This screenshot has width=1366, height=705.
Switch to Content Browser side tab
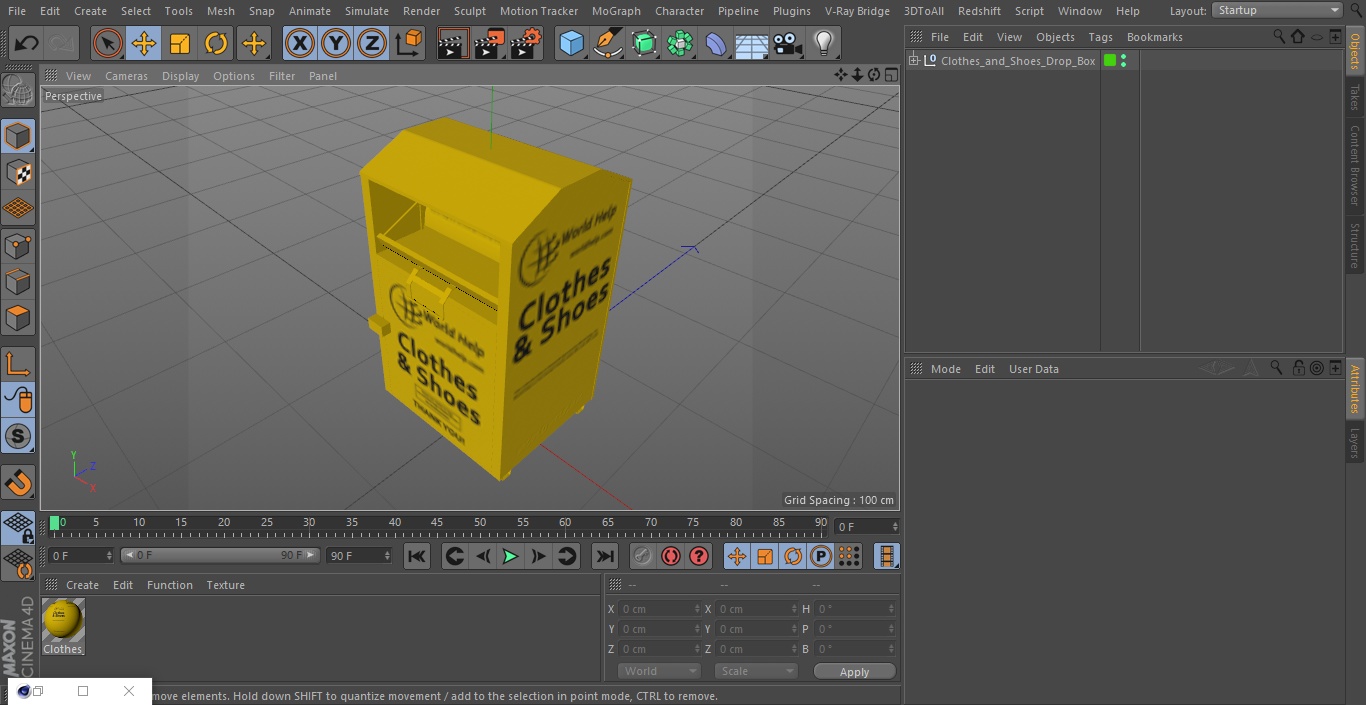1355,165
